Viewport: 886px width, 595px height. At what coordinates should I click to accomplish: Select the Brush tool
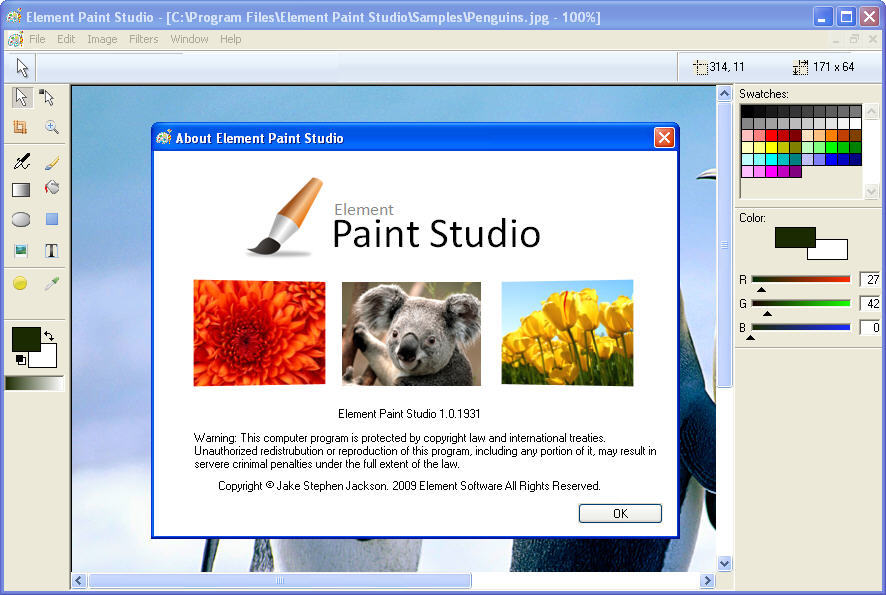tap(51, 161)
